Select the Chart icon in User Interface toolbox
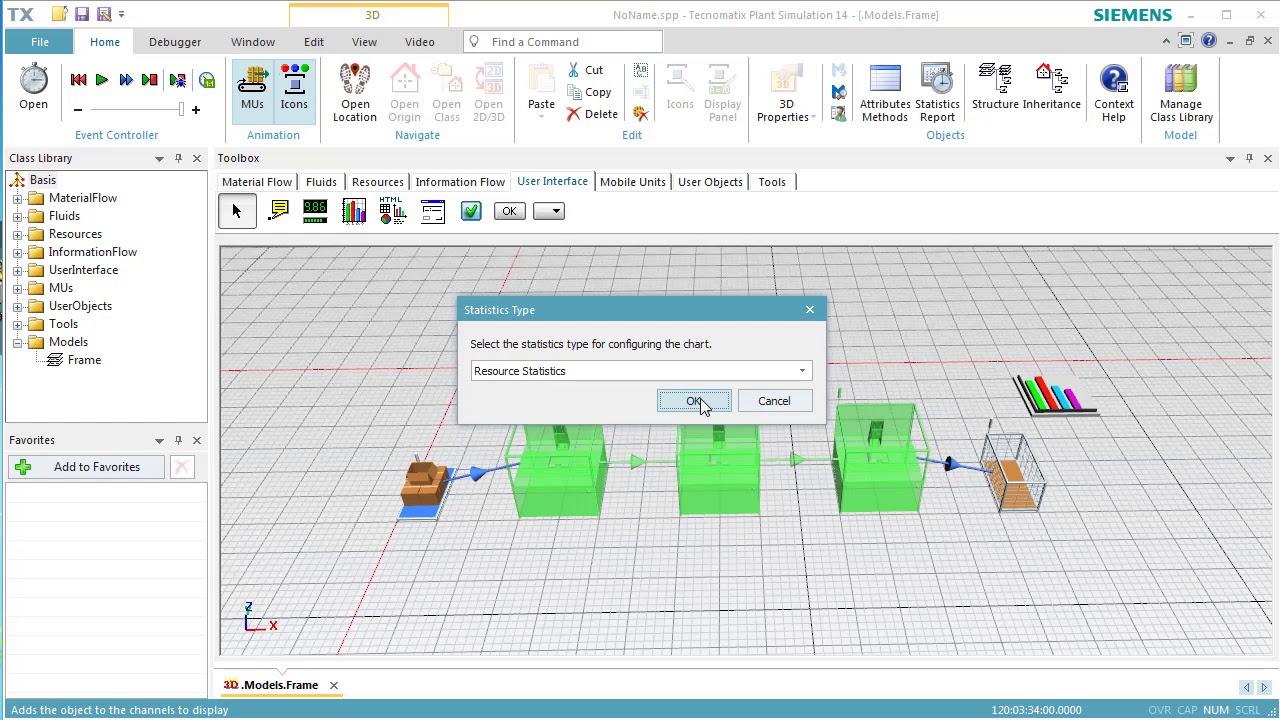The height and width of the screenshot is (720, 1280). pos(354,211)
